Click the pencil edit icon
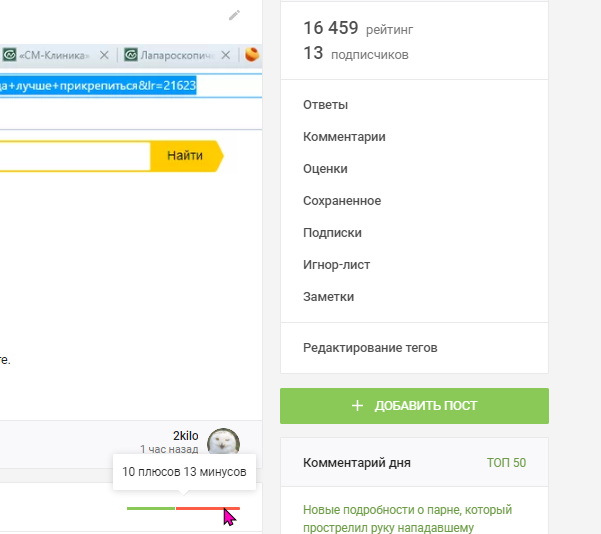 pyautogui.click(x=234, y=15)
